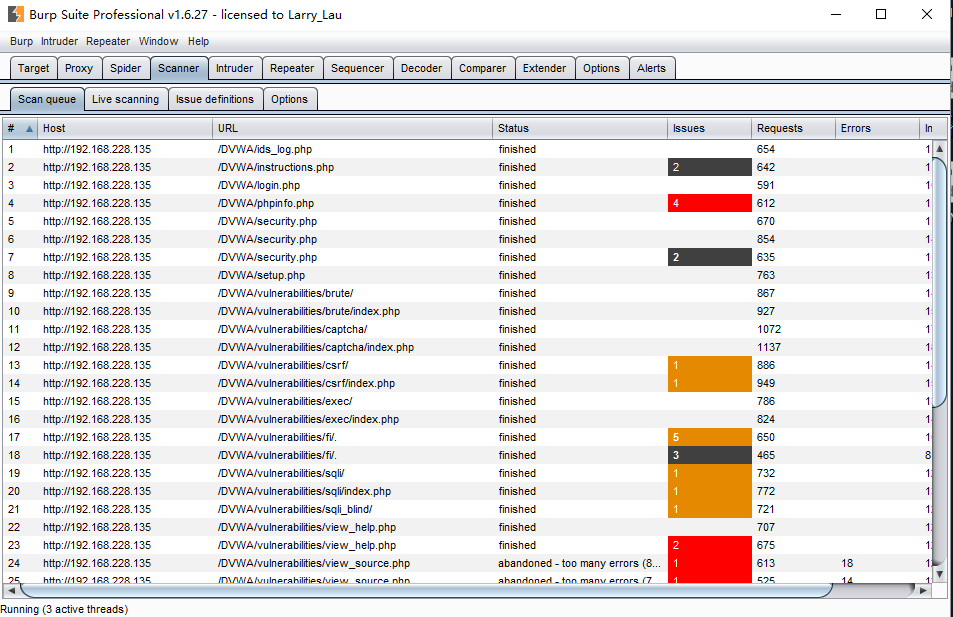Sort the table by Issues column
This screenshot has width=953, height=617.
click(709, 128)
